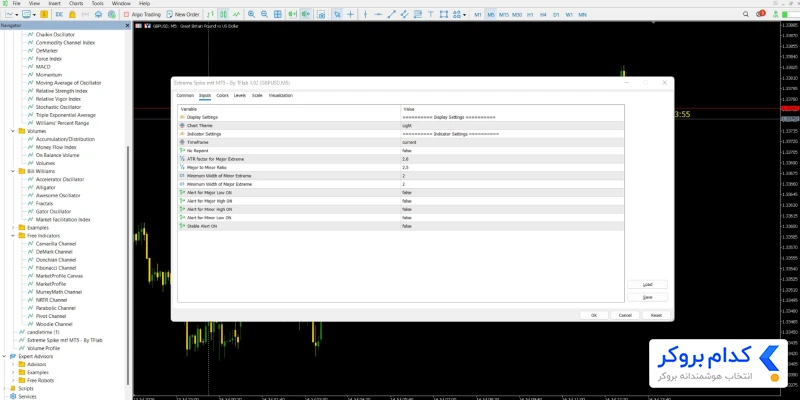Collapse the Free Indicators folder in Navigator
800x400 pixels.
coord(13,236)
